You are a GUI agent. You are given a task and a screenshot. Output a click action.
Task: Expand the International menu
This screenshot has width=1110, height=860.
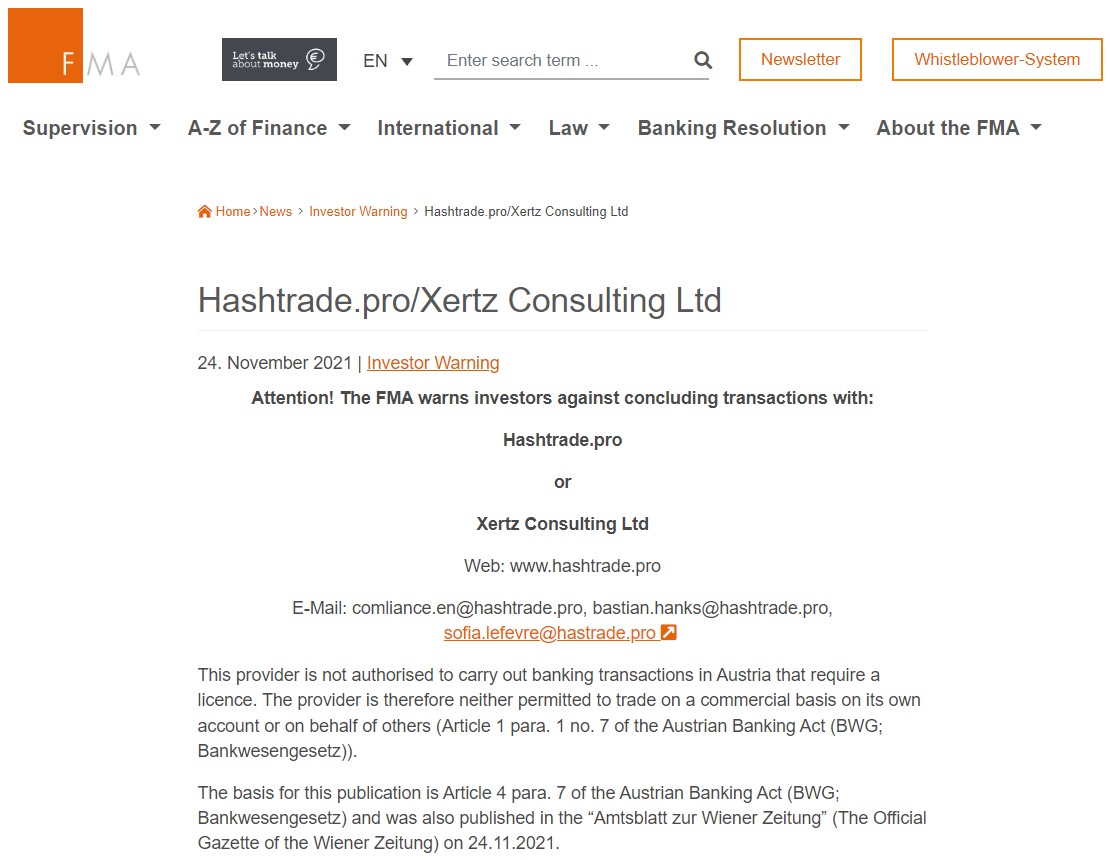pyautogui.click(x=449, y=128)
